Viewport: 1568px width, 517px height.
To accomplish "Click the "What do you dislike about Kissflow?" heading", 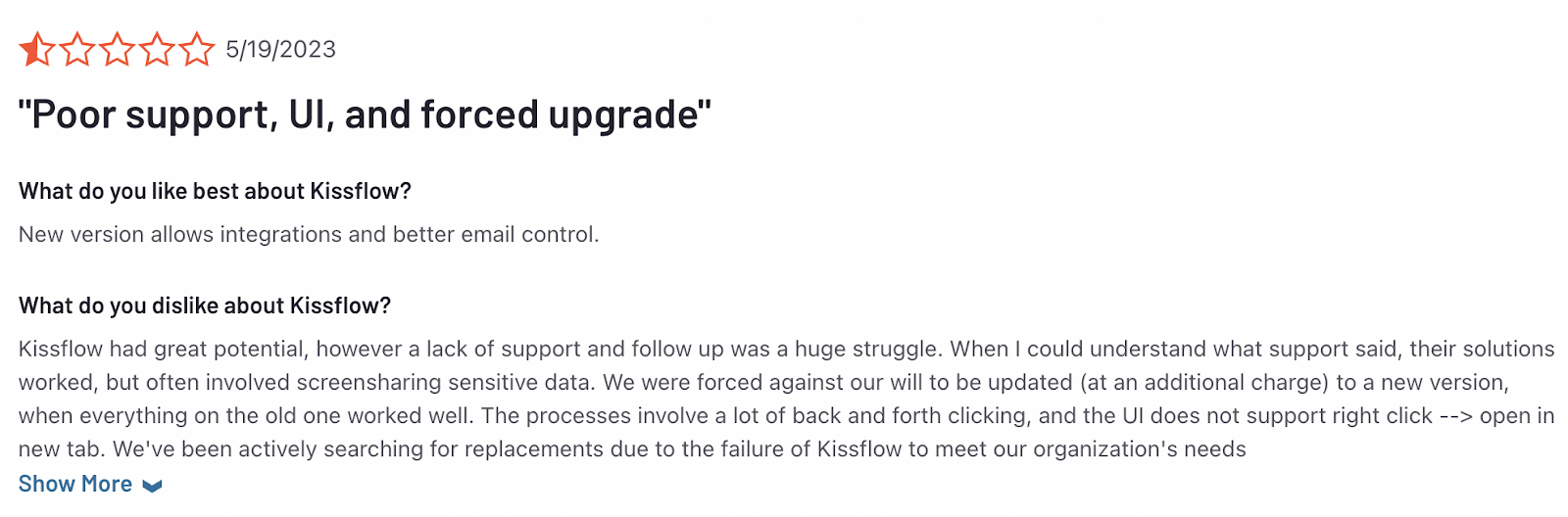I will point(205,305).
